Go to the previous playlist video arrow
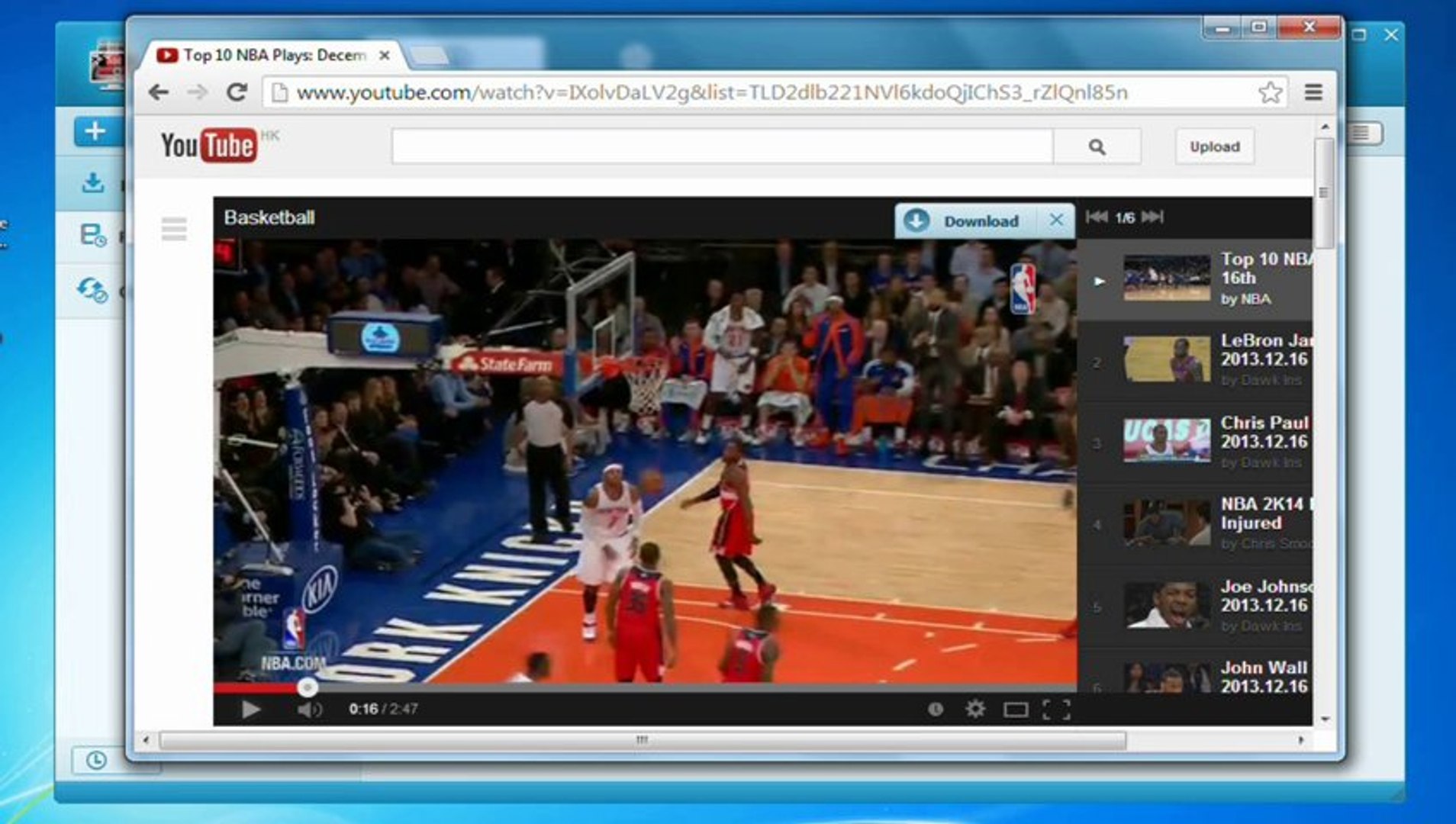Image resolution: width=1456 pixels, height=824 pixels. (1097, 218)
